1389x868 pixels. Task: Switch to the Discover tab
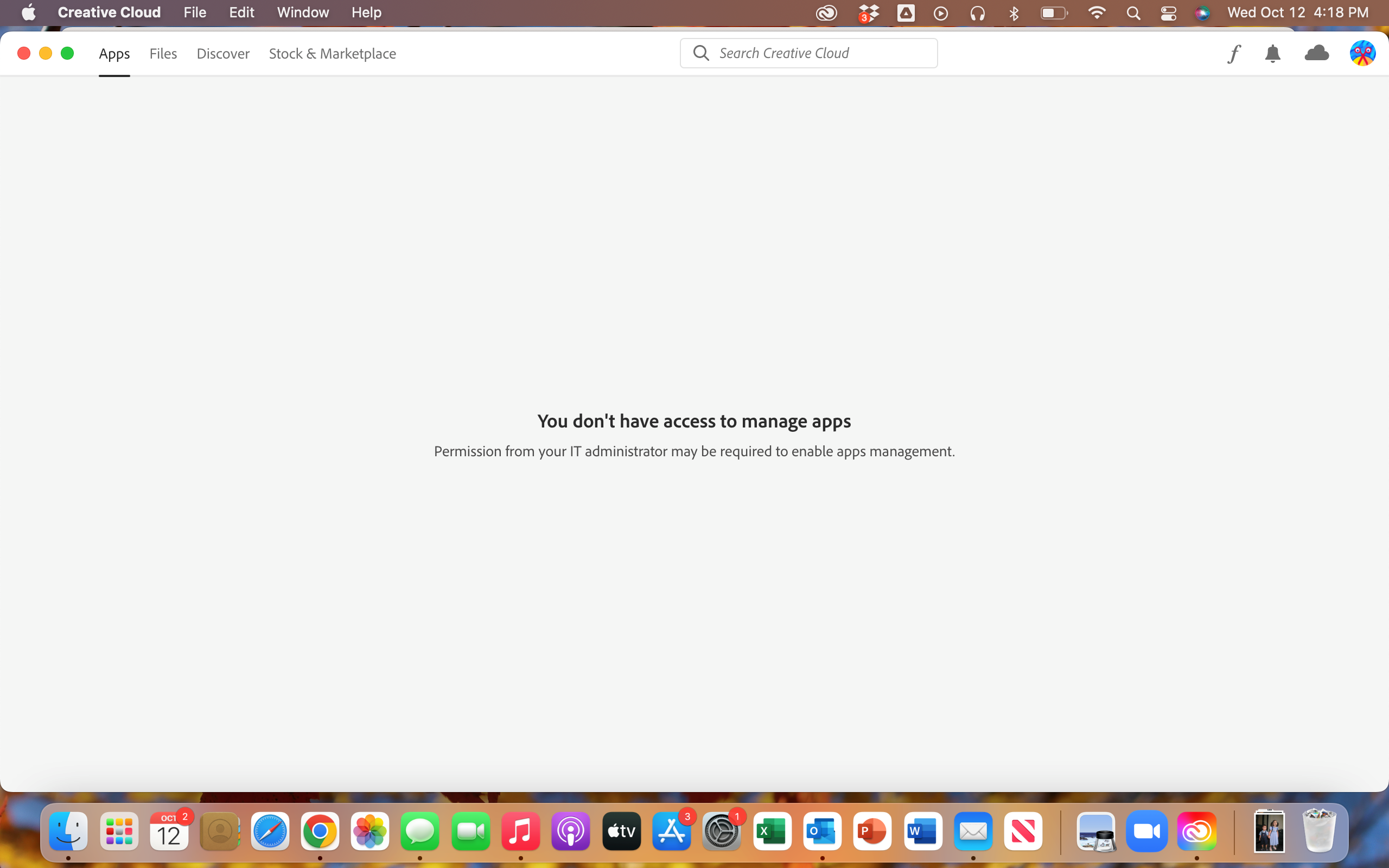coord(222,53)
